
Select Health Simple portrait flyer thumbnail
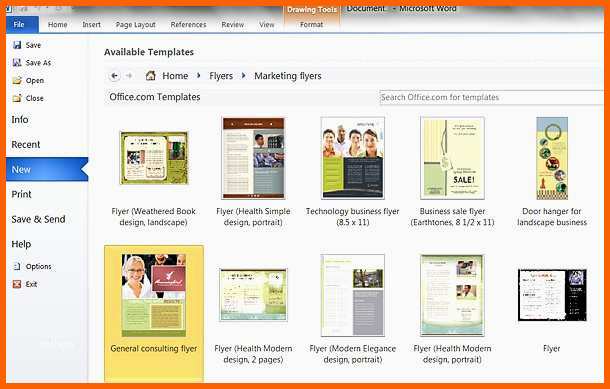[253, 158]
